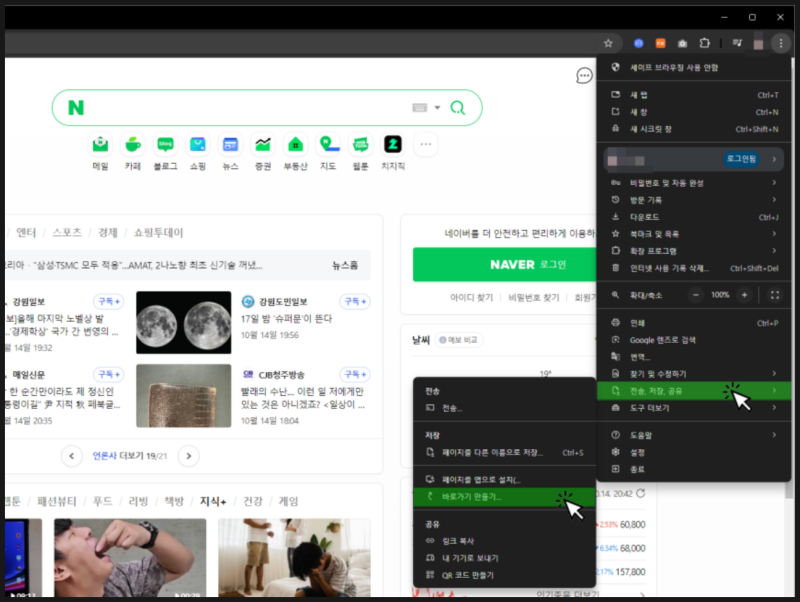Open Naver Mail from the shortcut icons
The width and height of the screenshot is (800, 602).
click(x=100, y=146)
